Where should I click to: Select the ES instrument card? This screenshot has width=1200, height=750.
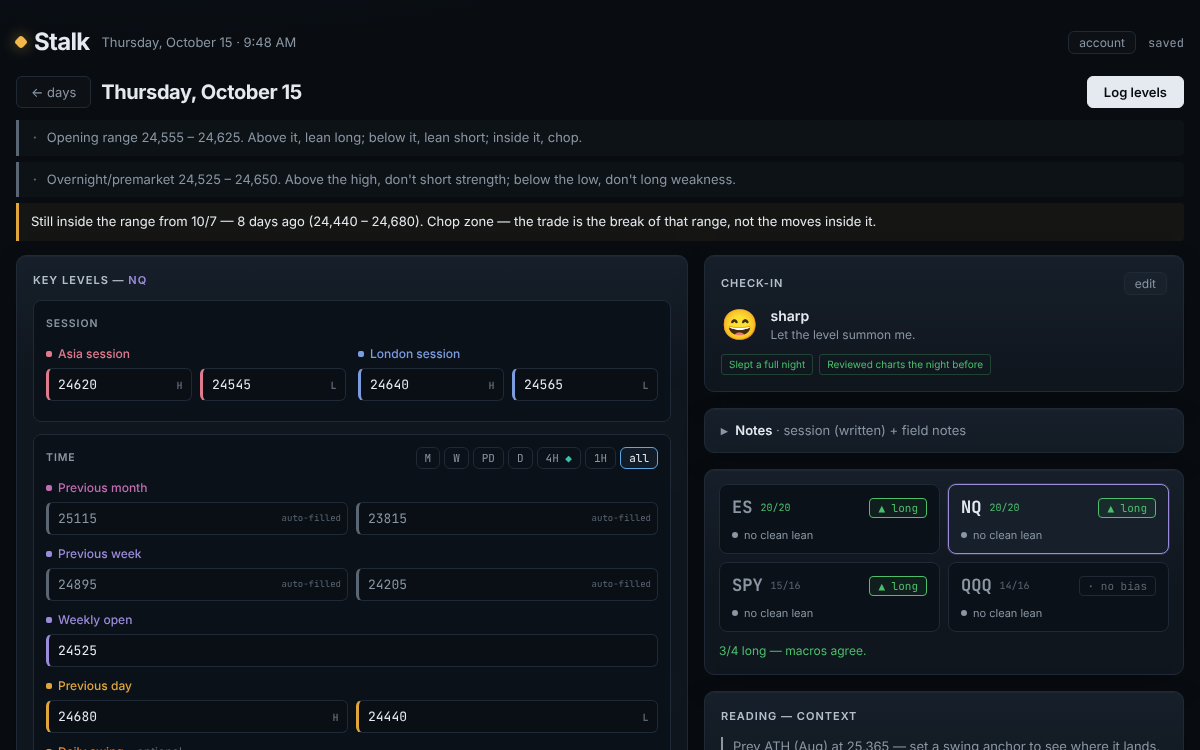tap(829, 519)
